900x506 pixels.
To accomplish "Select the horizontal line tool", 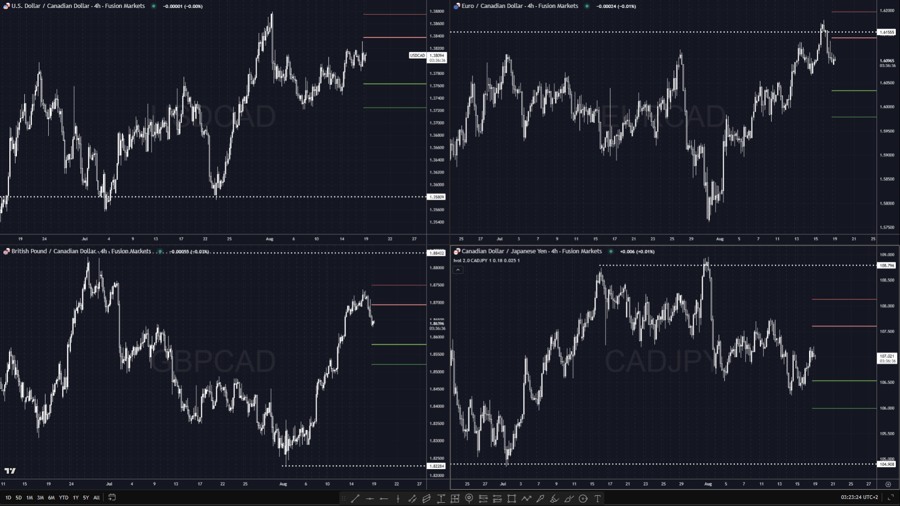I will click(x=370, y=498).
